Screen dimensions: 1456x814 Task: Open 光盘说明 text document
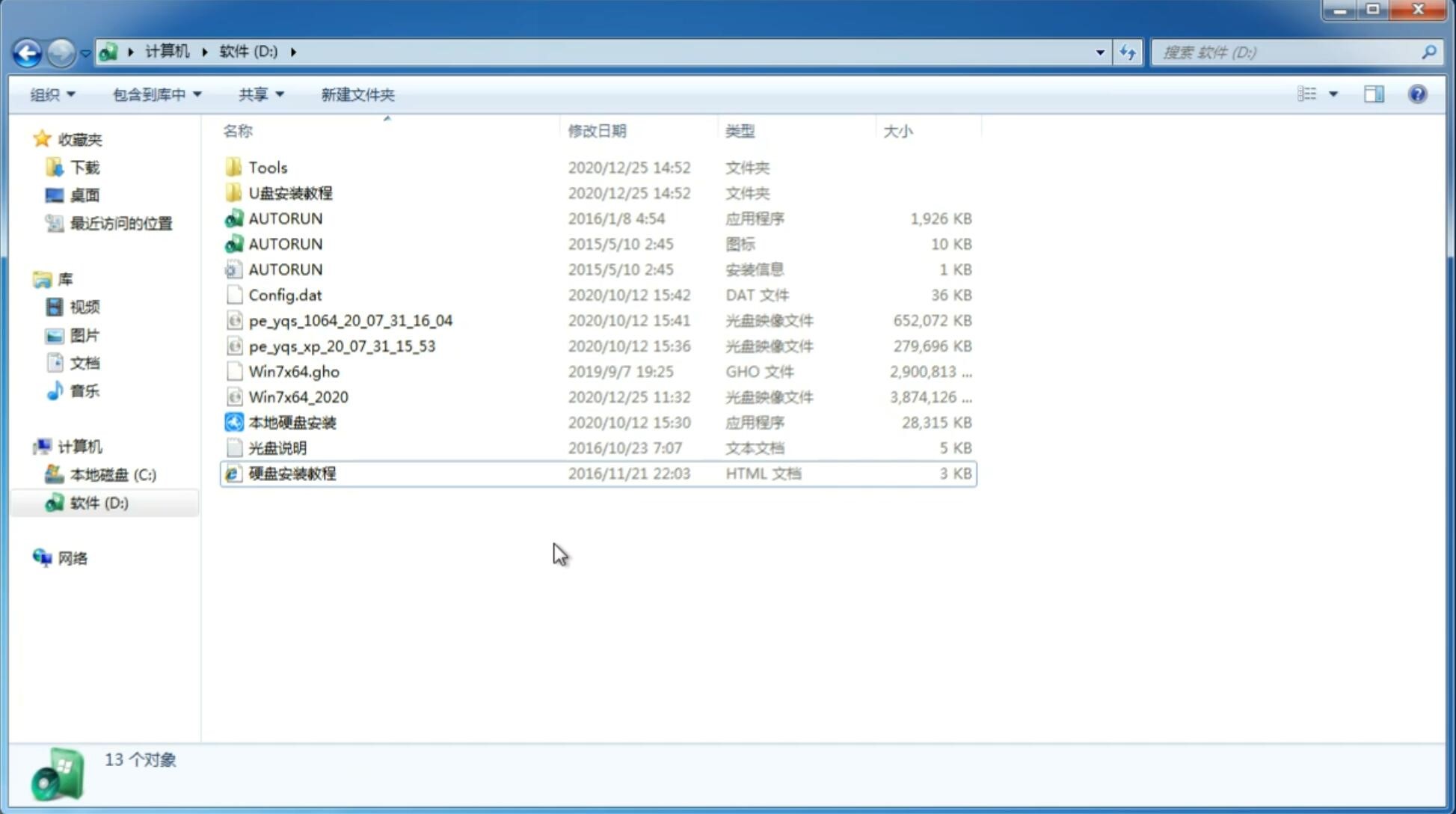pos(277,448)
